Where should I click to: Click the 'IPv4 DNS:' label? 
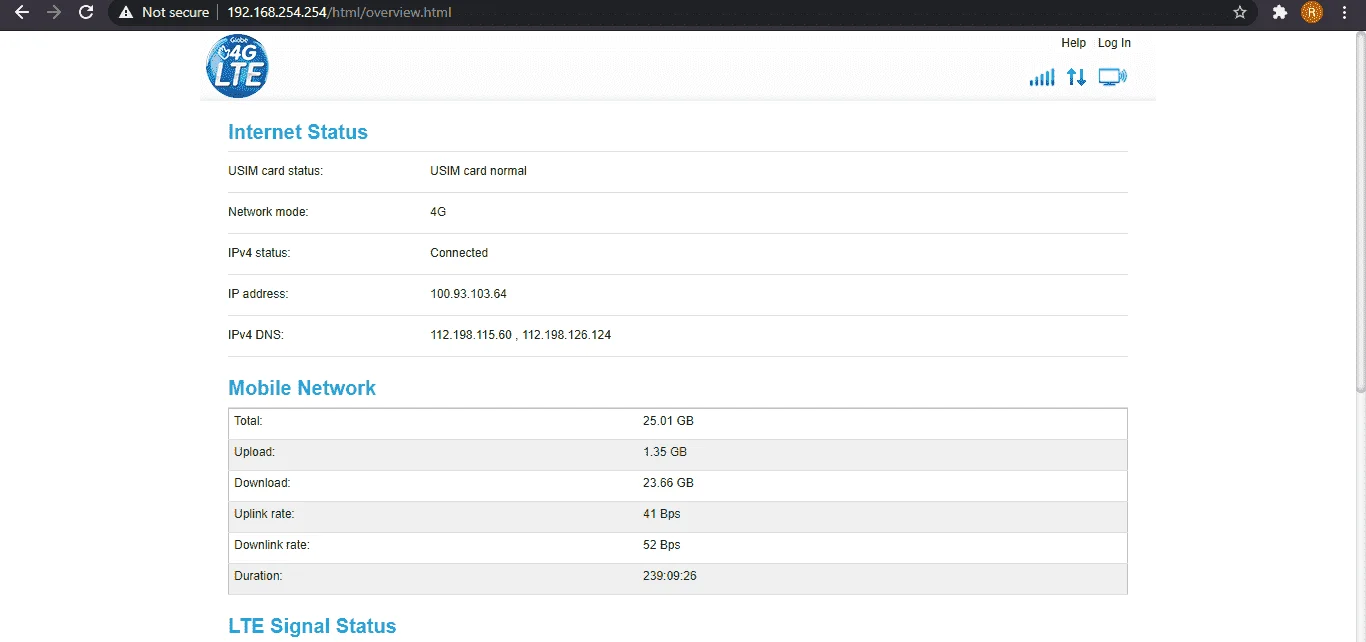(256, 335)
